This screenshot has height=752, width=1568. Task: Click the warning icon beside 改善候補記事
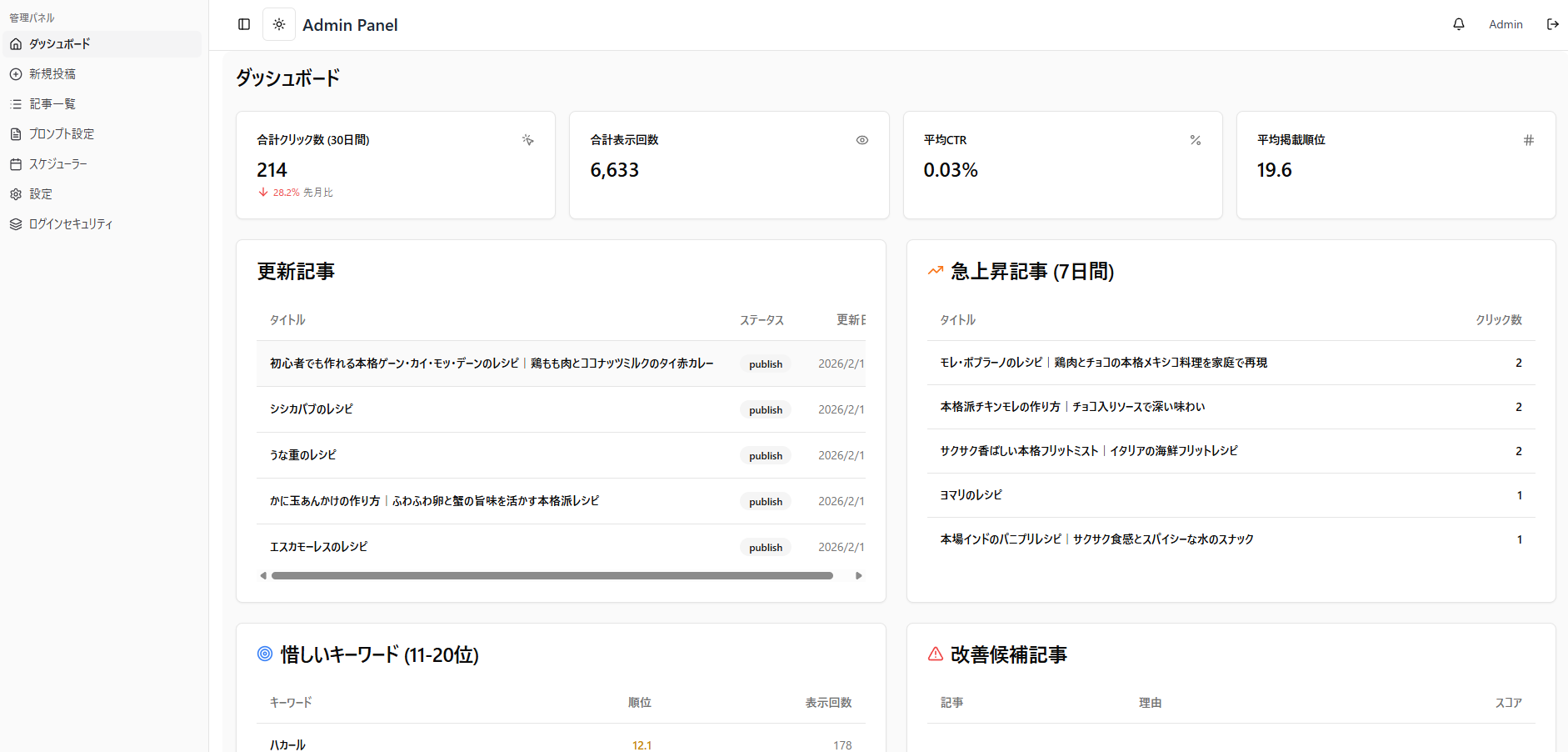coord(935,654)
